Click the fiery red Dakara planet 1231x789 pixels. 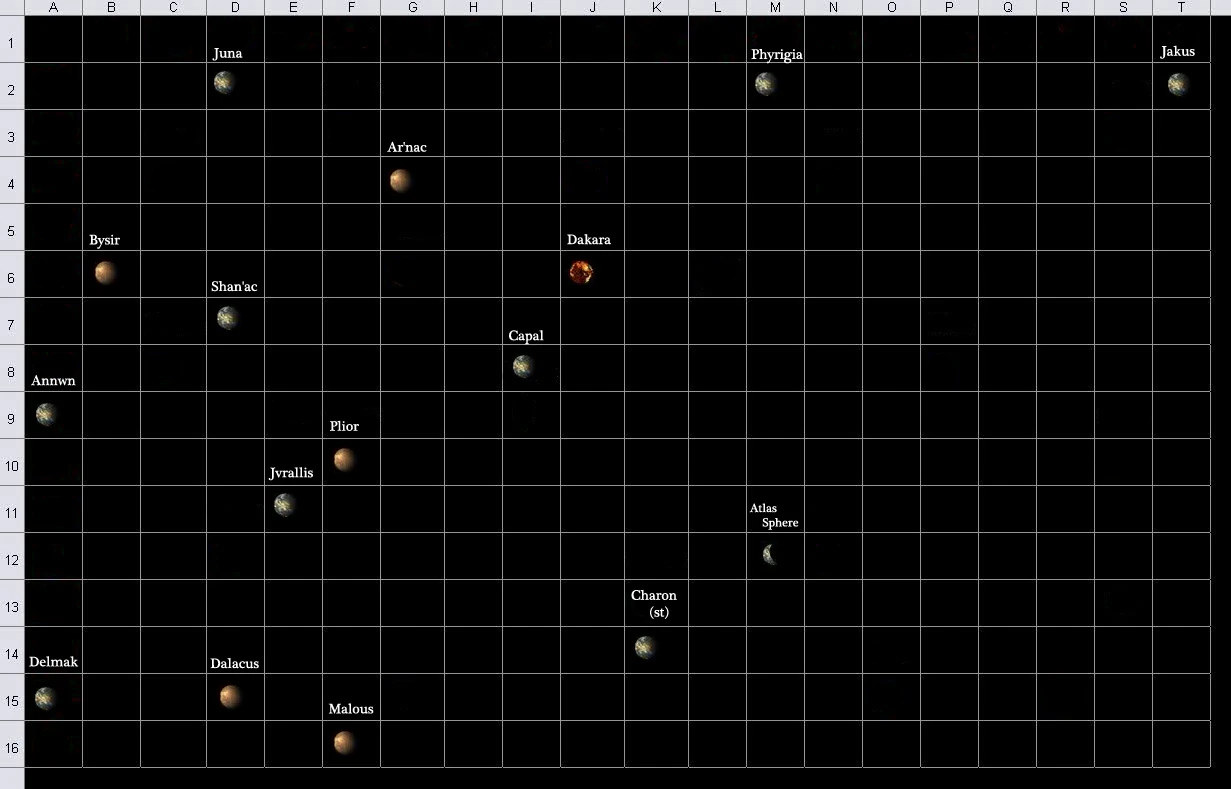(x=581, y=272)
